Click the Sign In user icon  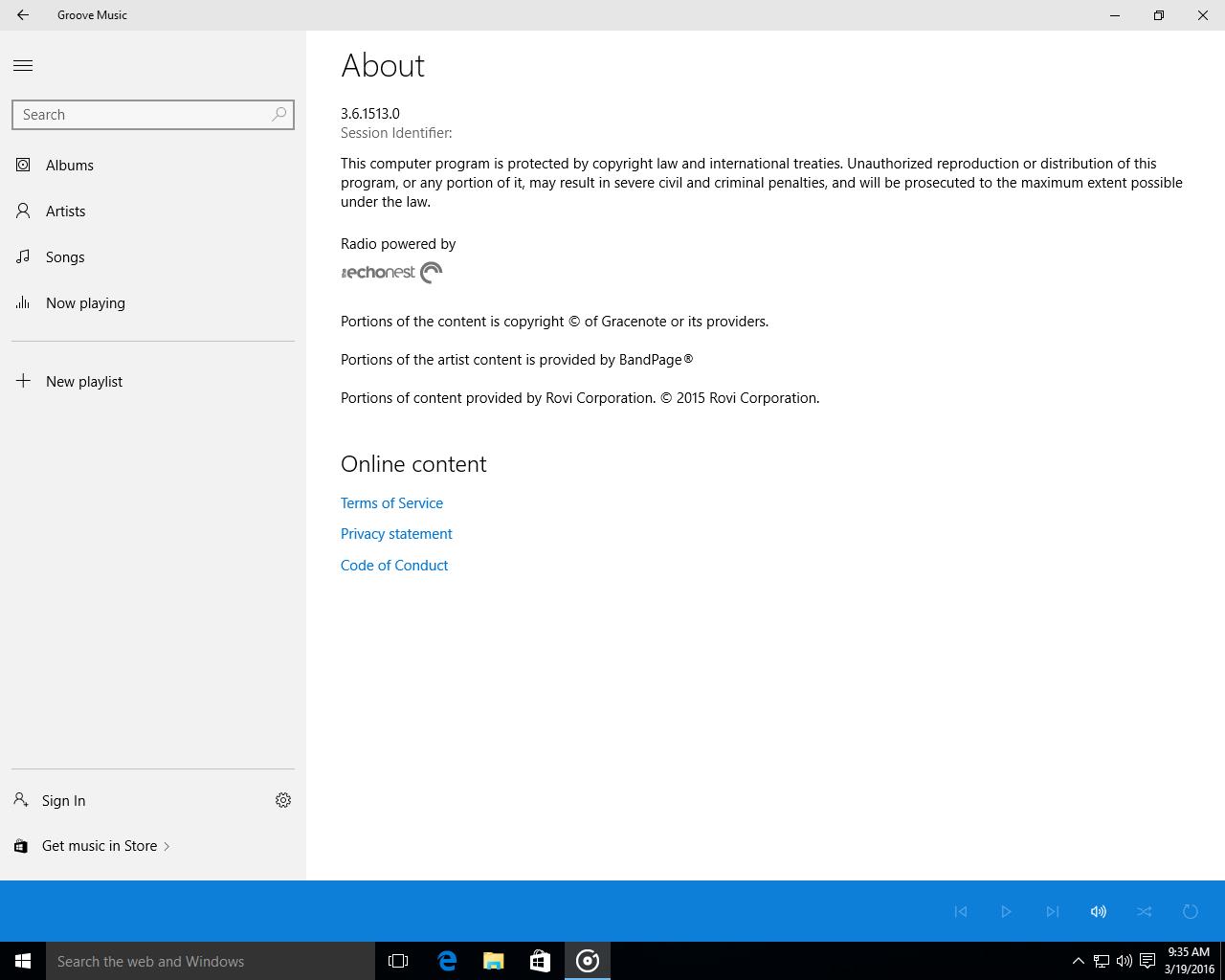[21, 800]
